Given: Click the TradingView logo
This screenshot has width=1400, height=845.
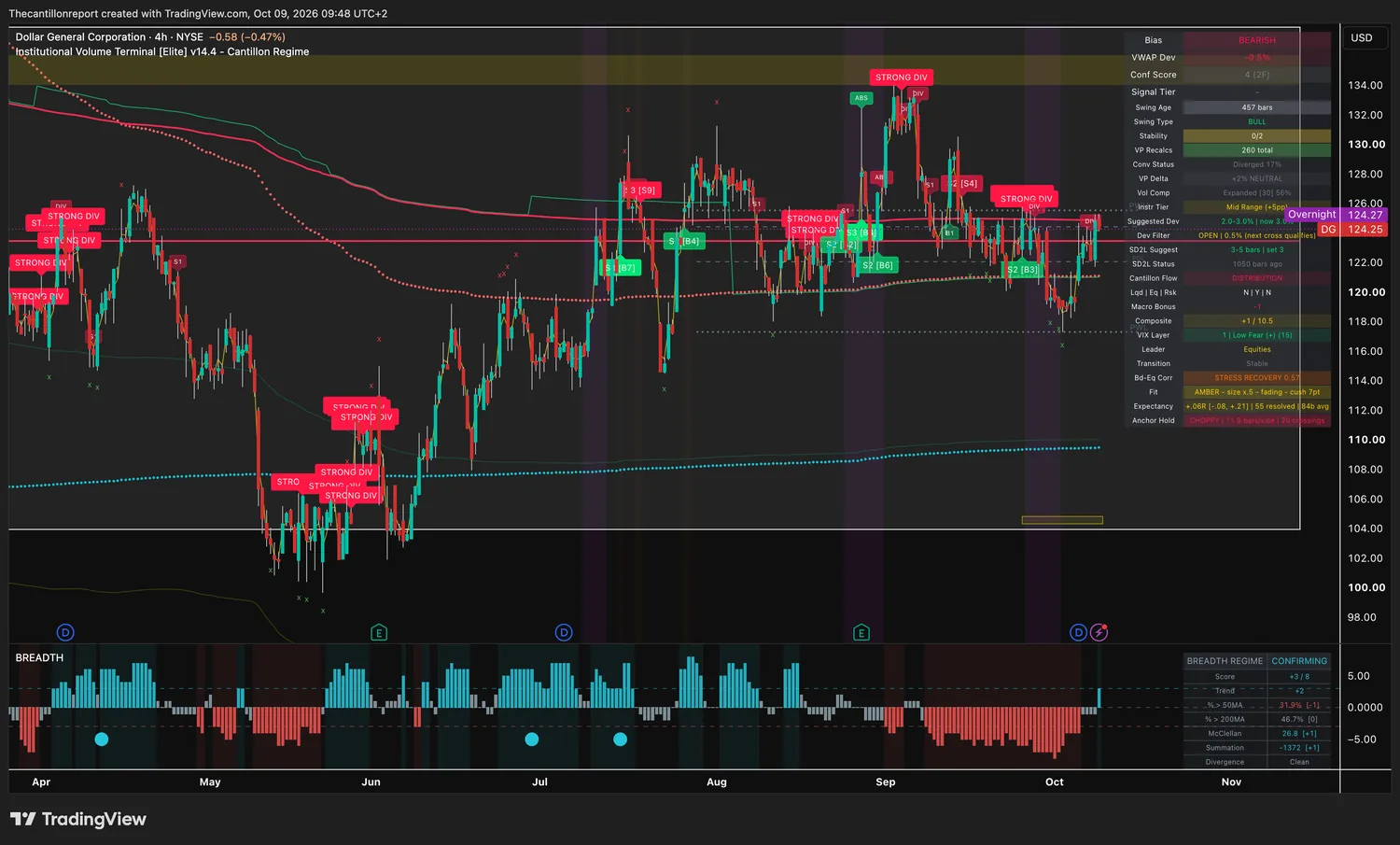Looking at the screenshot, I should point(78,819).
